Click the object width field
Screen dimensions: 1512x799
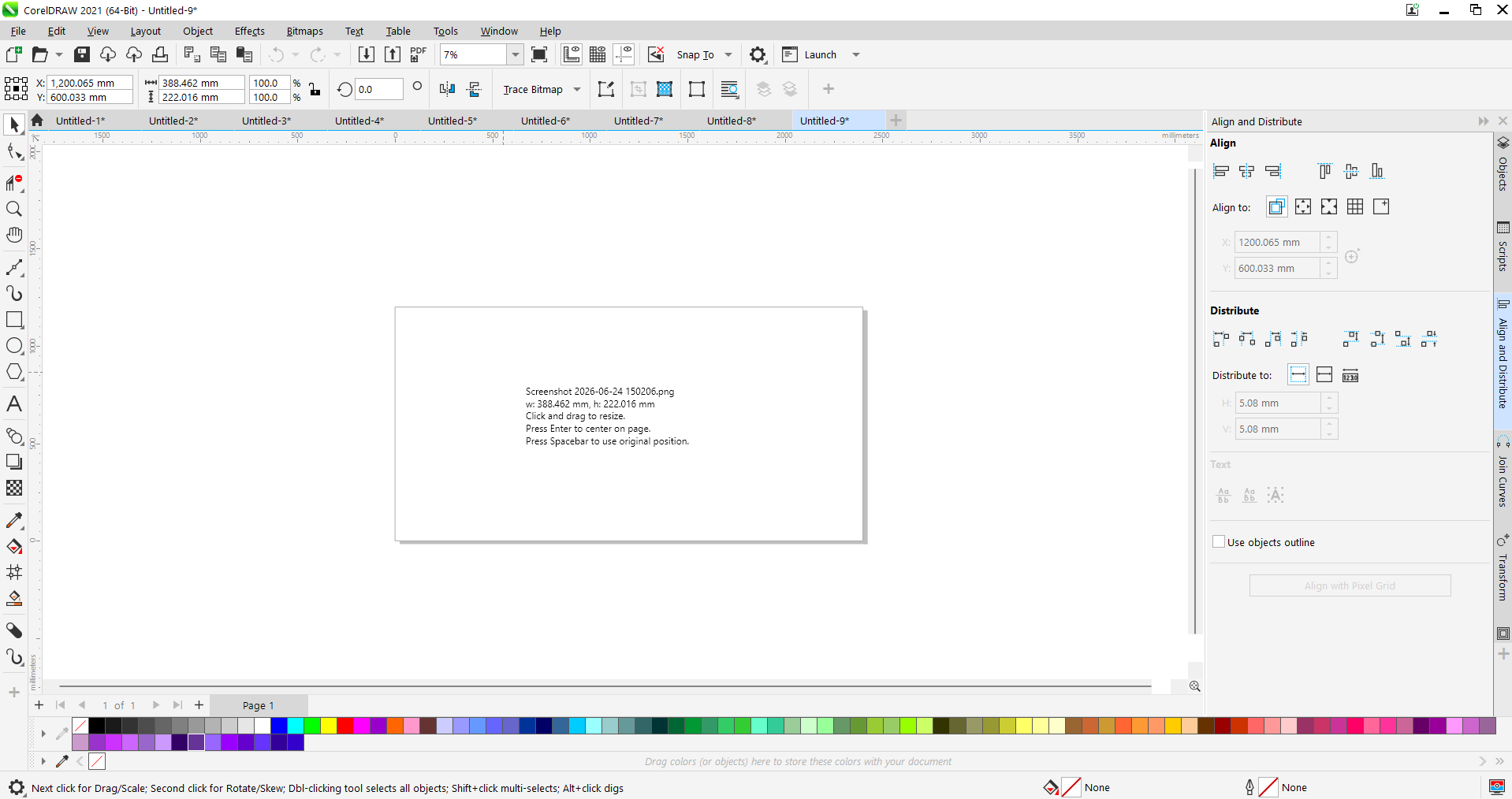(x=202, y=83)
